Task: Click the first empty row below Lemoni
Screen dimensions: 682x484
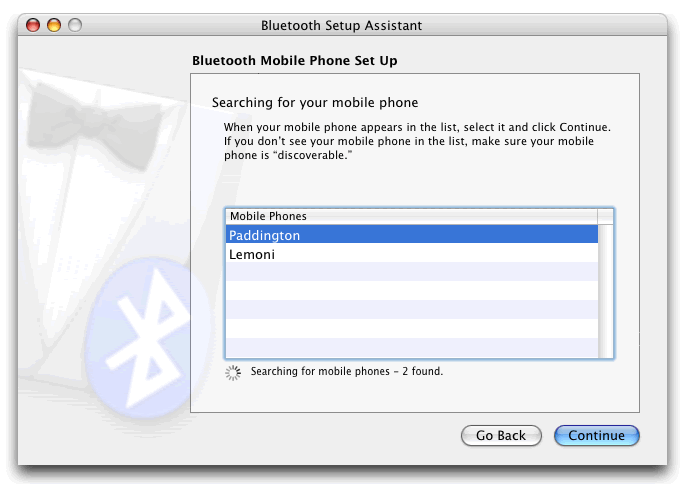Action: tap(410, 273)
